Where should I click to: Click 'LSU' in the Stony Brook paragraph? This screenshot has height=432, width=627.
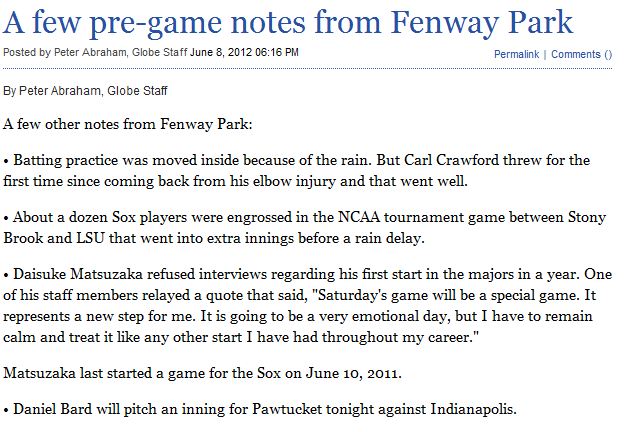click(90, 238)
